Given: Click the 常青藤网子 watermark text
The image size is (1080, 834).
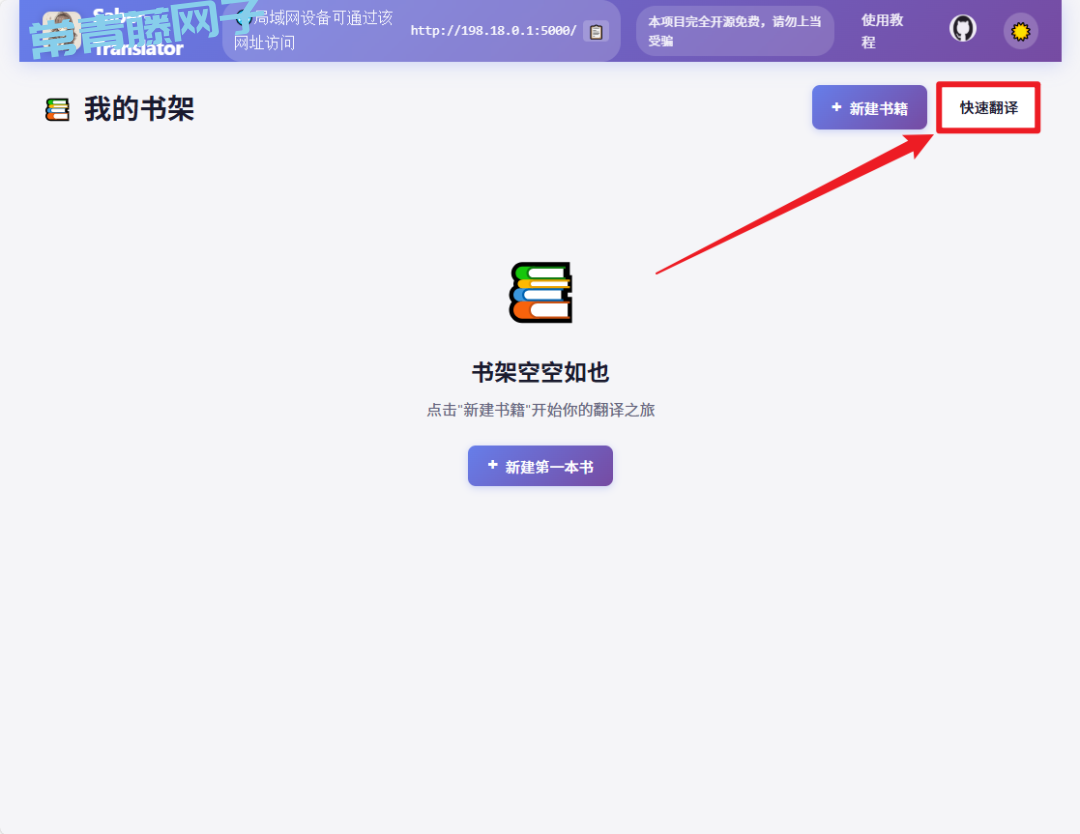Looking at the screenshot, I should point(140,30).
